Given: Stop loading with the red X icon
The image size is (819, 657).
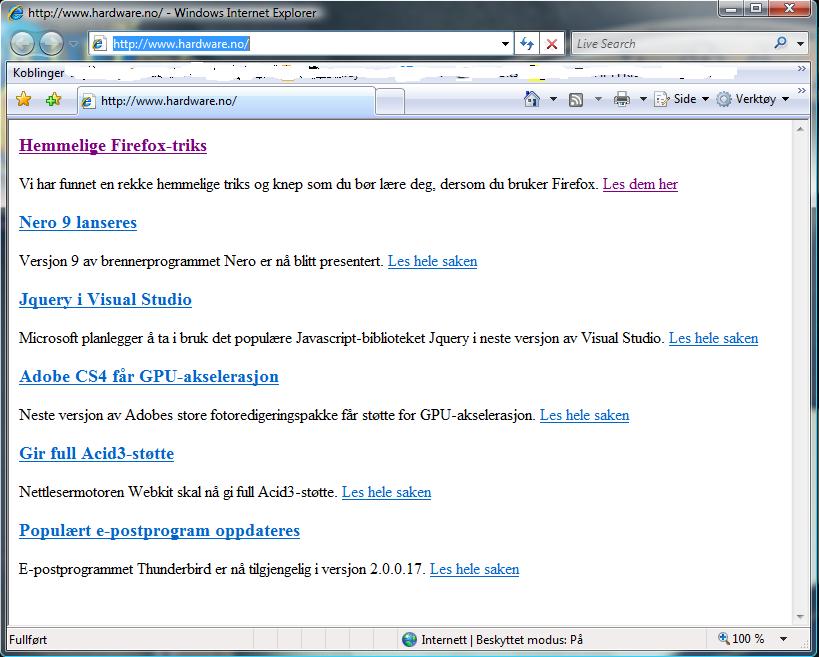Looking at the screenshot, I should click(552, 44).
